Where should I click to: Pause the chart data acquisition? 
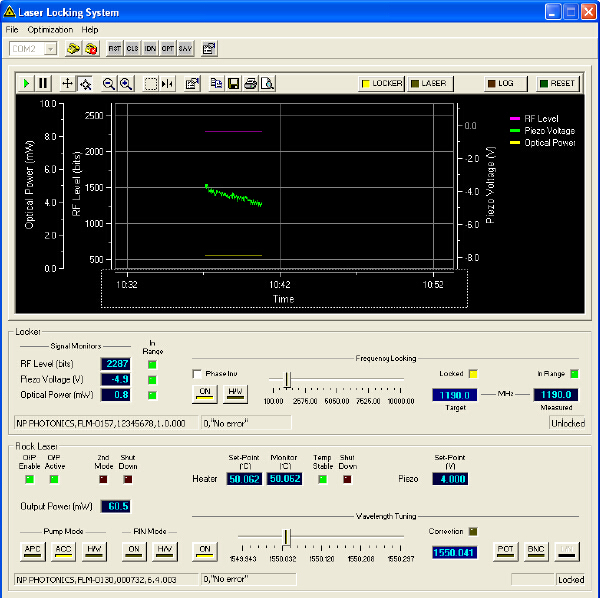(x=42, y=84)
